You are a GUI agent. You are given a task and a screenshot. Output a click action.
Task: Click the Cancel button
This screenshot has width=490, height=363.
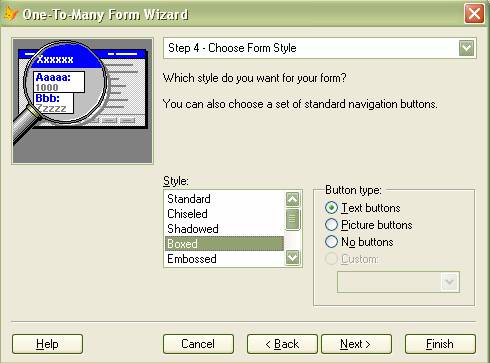pyautogui.click(x=198, y=344)
